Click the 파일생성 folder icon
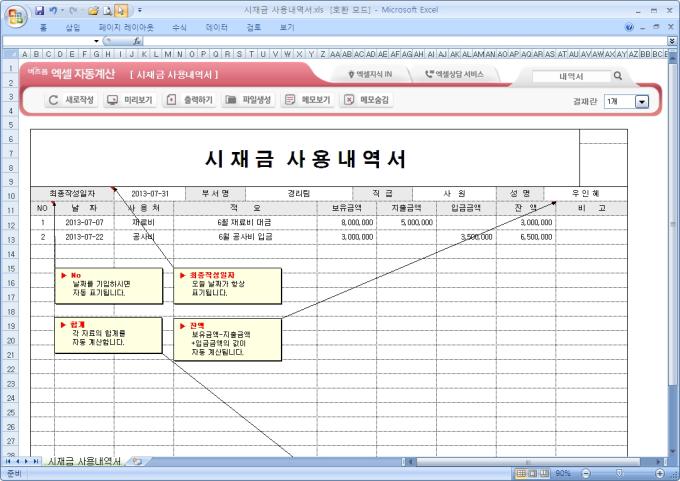This screenshot has width=680, height=481. 230,100
